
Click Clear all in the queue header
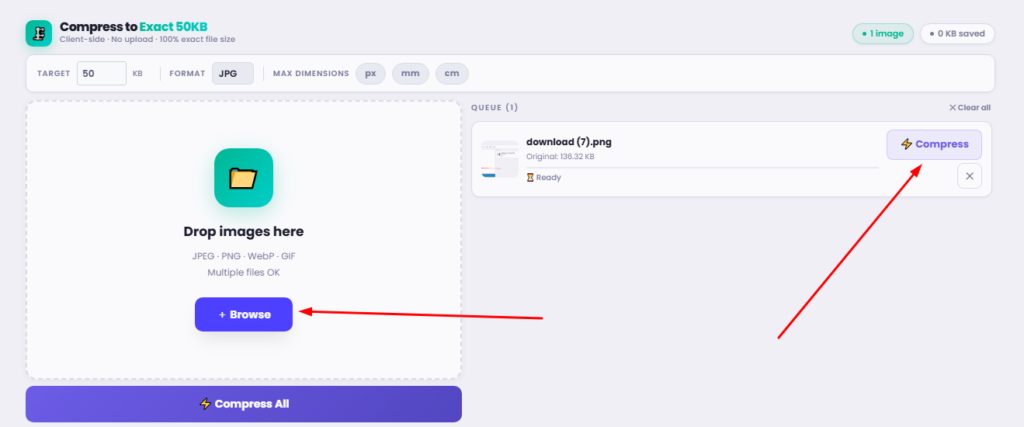(970, 108)
